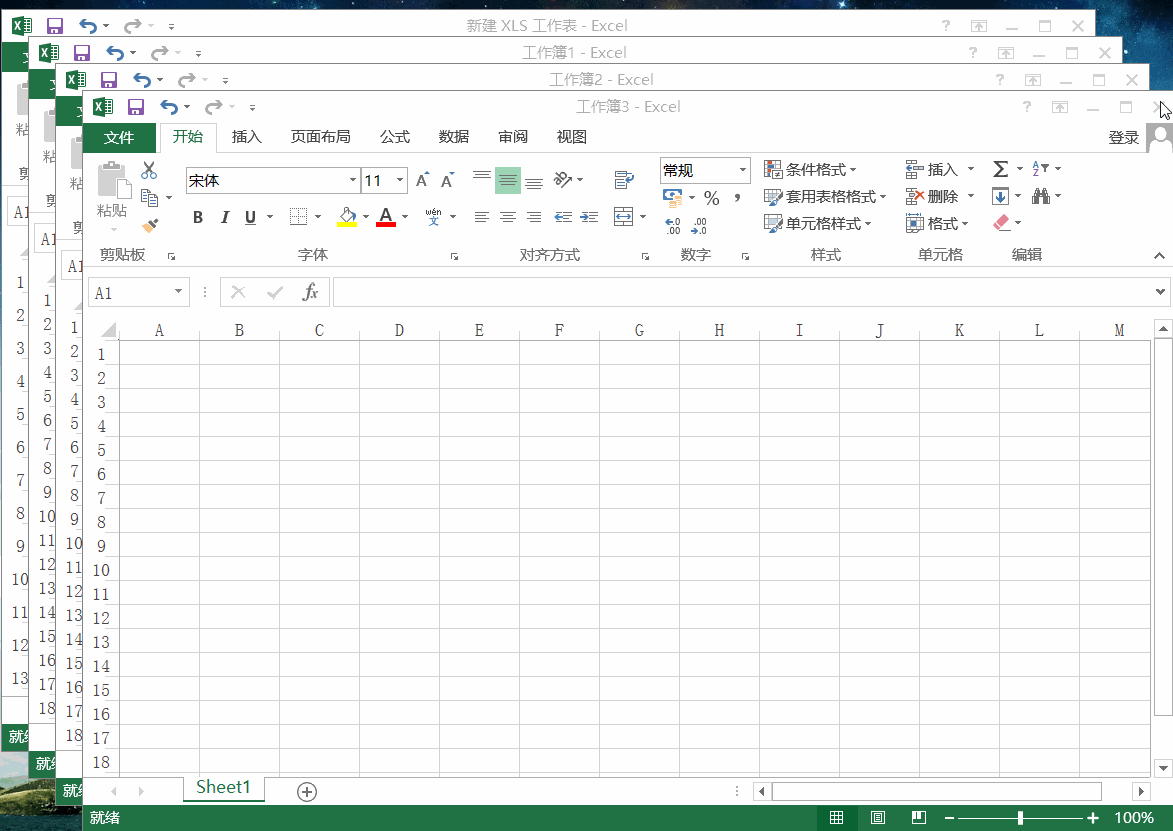
Task: Open the font name dropdown
Action: [352, 180]
